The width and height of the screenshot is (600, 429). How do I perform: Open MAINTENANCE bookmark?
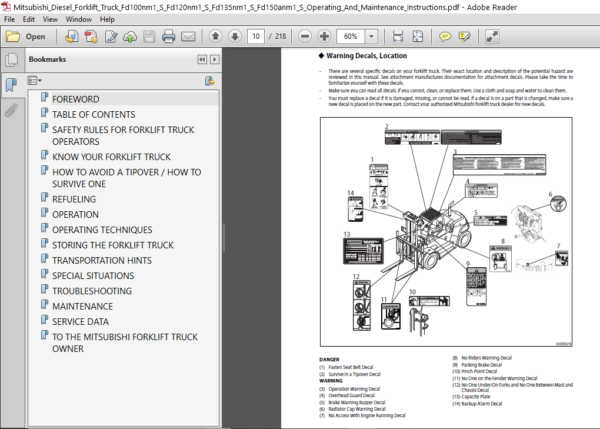pyautogui.click(x=83, y=306)
